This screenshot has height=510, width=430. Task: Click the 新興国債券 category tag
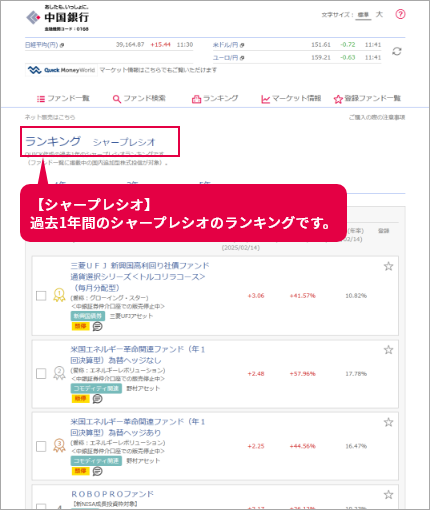[x=88, y=316]
